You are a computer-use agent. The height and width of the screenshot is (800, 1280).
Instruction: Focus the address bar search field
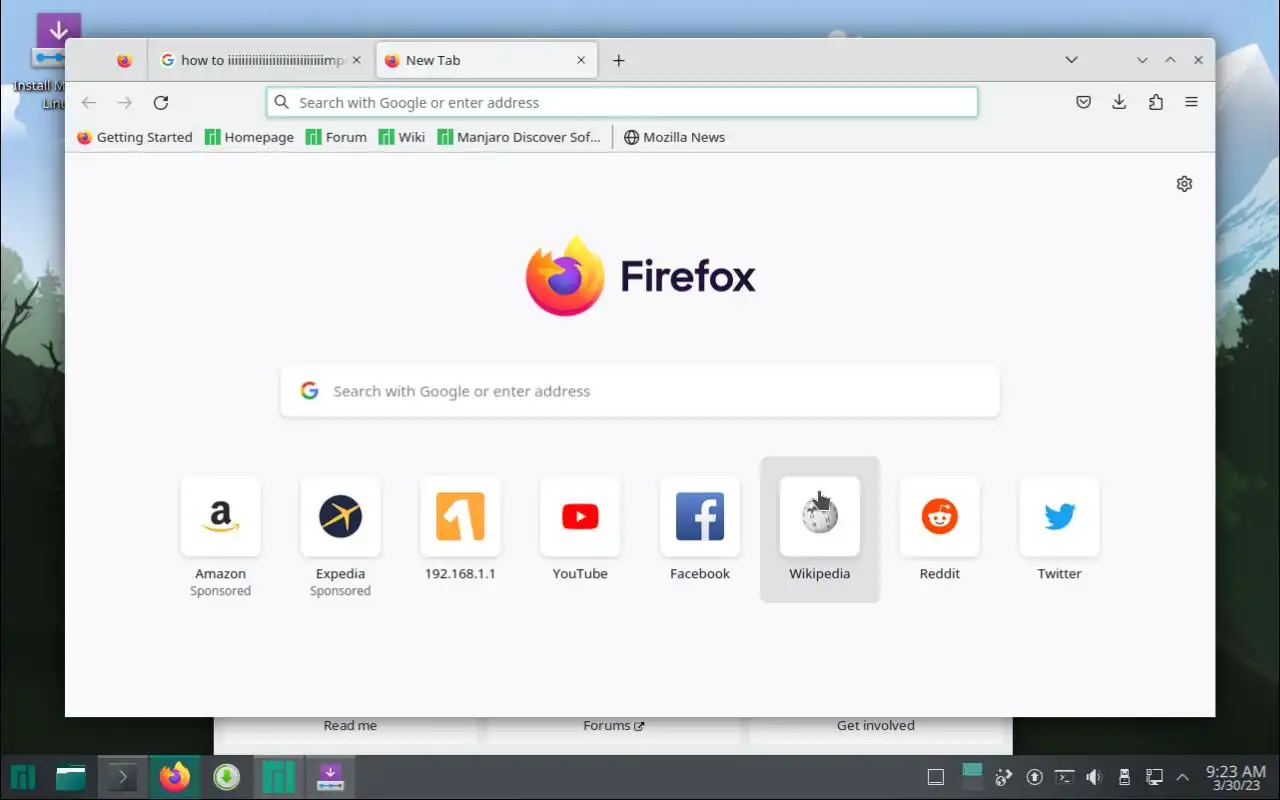click(622, 102)
